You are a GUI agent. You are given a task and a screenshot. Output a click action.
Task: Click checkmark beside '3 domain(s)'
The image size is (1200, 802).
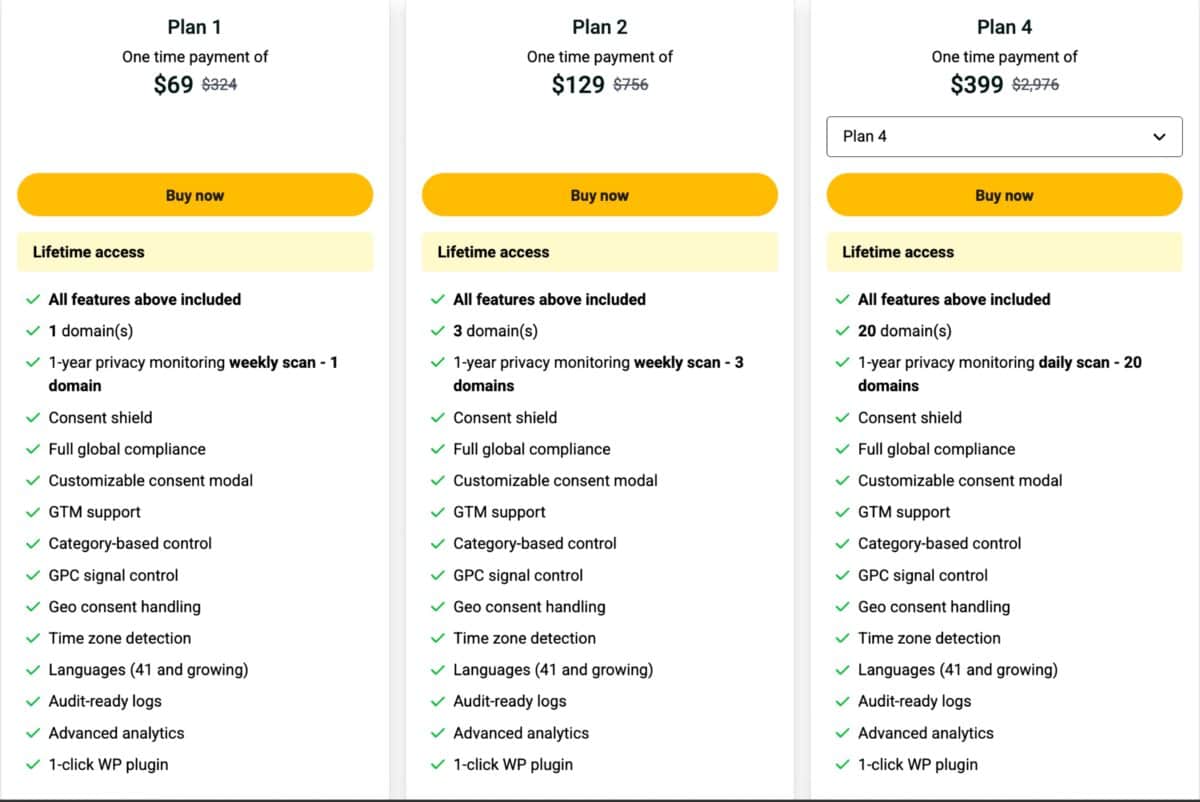click(438, 331)
